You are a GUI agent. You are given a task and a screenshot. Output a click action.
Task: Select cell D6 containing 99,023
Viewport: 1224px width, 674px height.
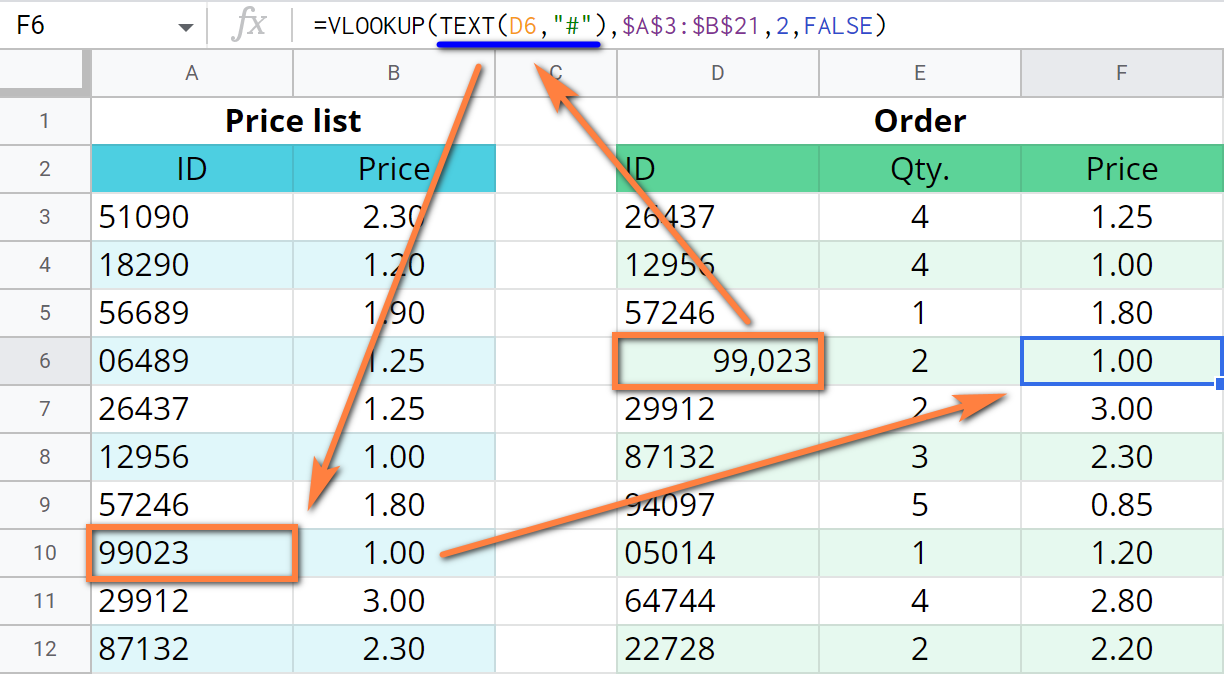pos(717,361)
